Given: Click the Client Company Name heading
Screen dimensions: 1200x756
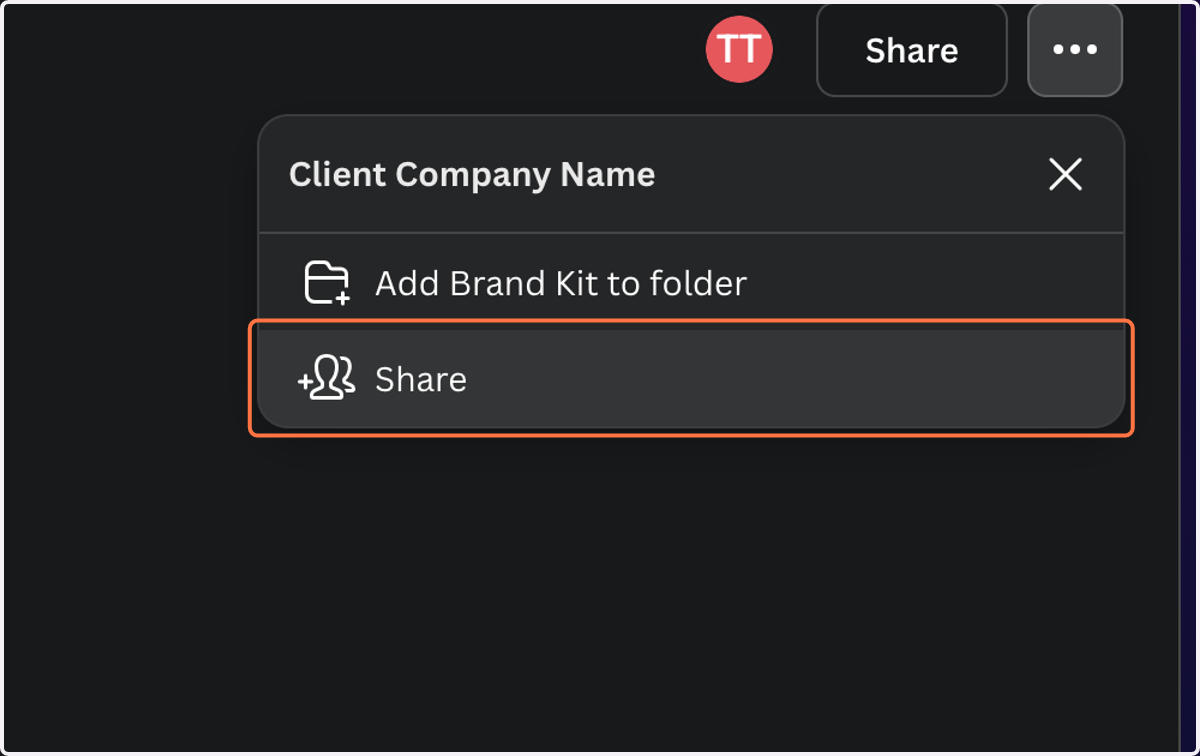Looking at the screenshot, I should point(472,175).
